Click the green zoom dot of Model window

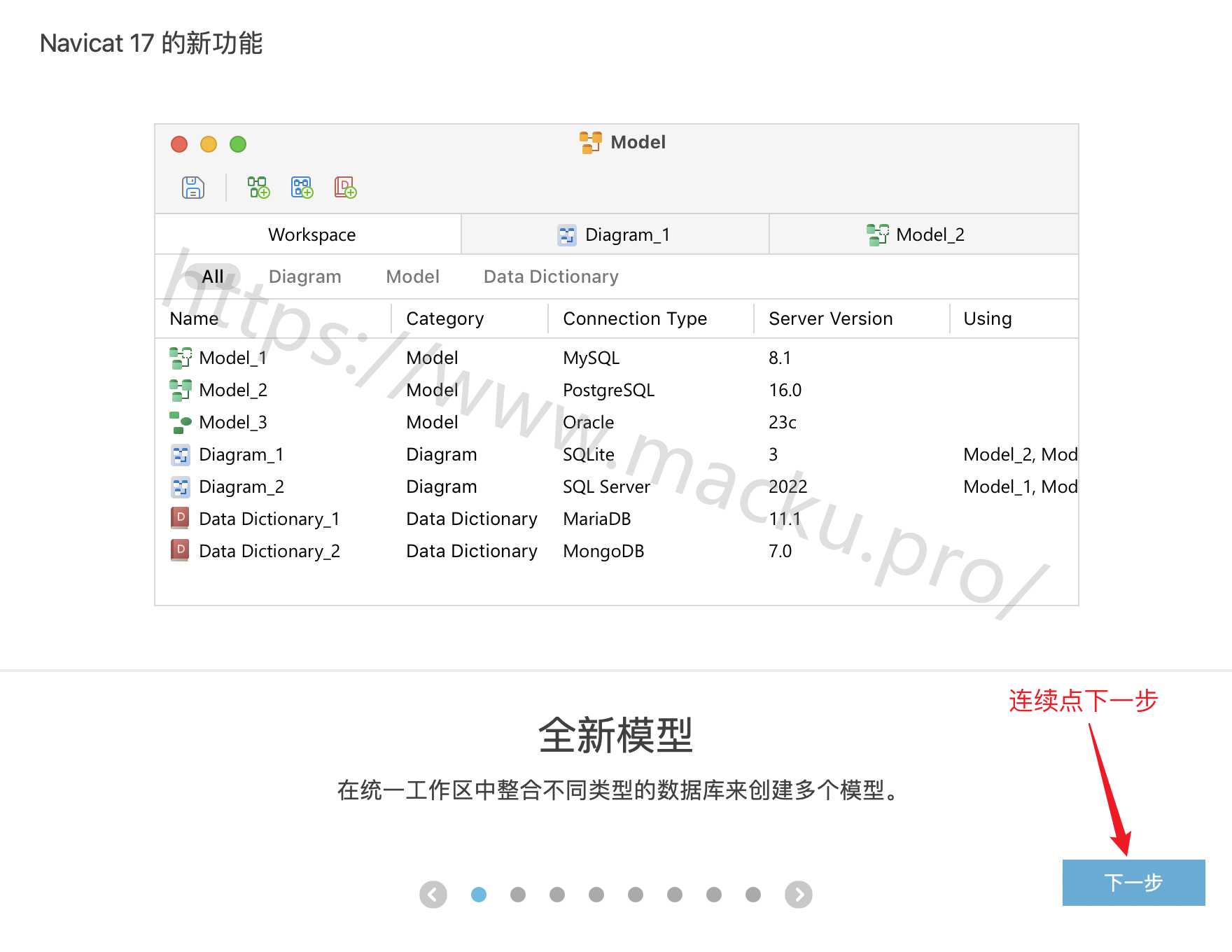click(x=238, y=144)
